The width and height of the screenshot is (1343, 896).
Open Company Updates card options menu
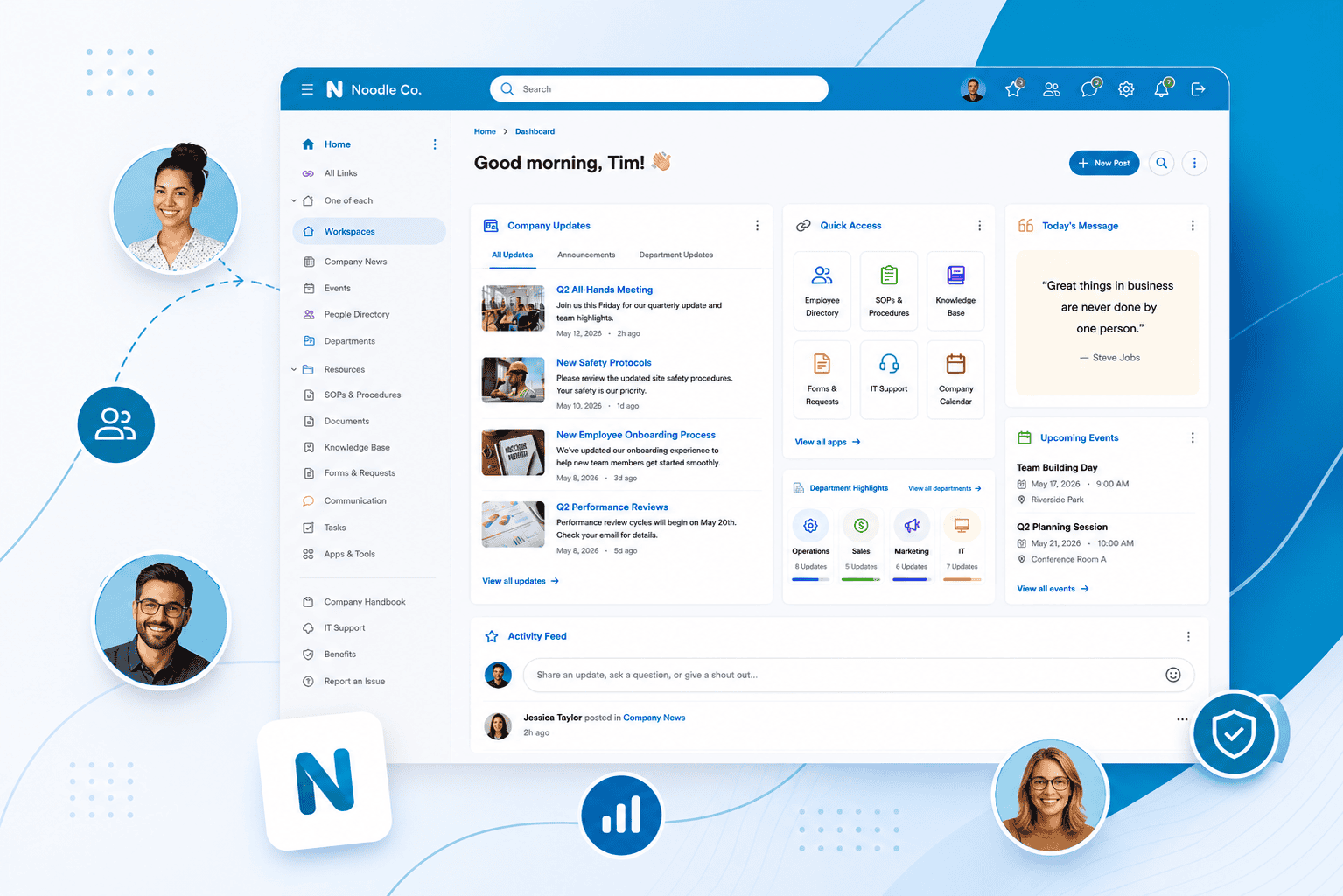click(x=757, y=226)
